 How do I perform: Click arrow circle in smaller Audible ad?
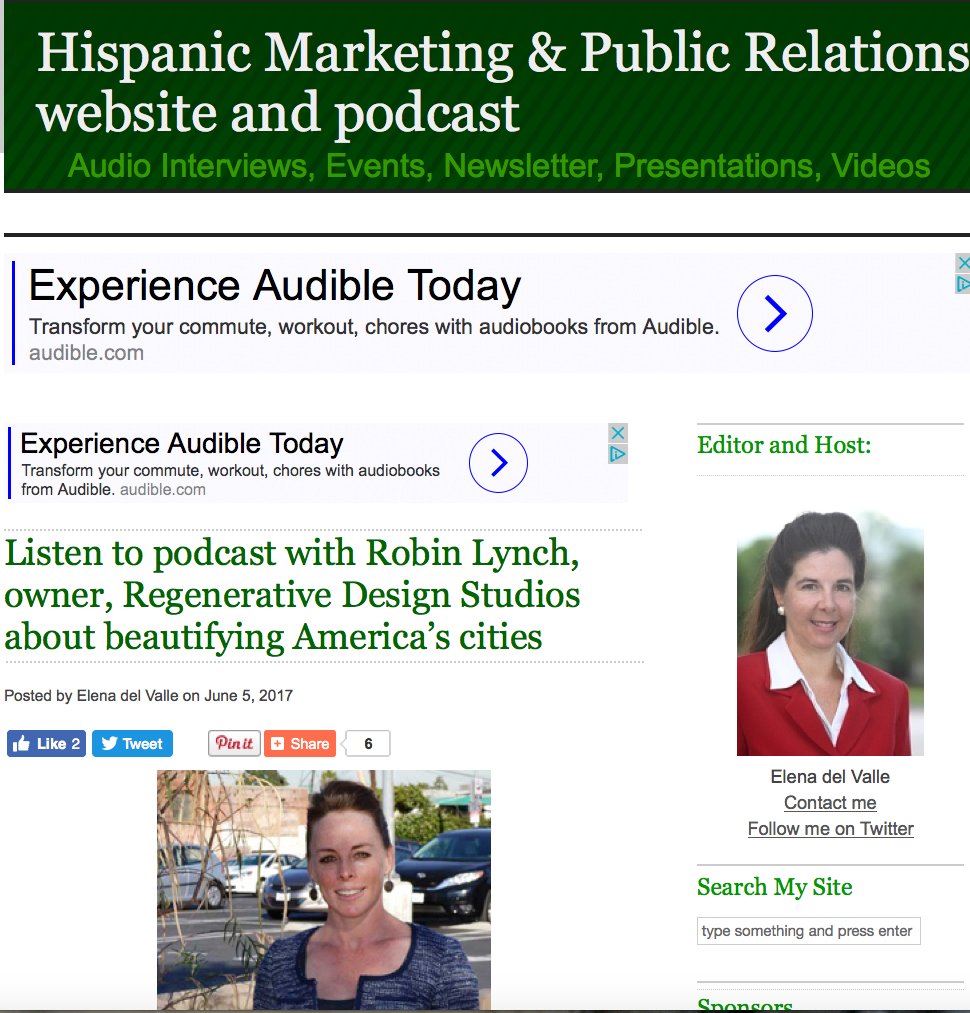(498, 463)
